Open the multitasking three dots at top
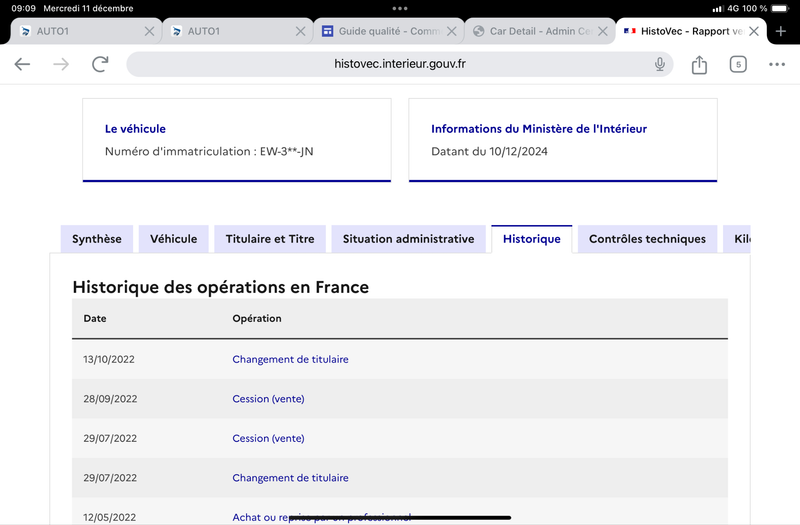The height and width of the screenshot is (525, 800). 400,8
